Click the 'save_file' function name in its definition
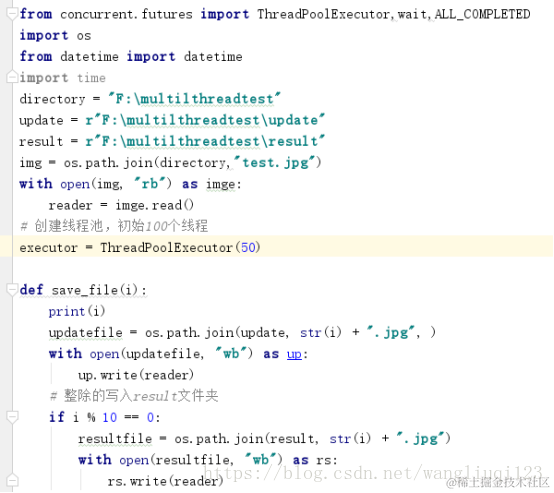Image resolution: width=554 pixels, height=493 pixels. click(x=84, y=290)
